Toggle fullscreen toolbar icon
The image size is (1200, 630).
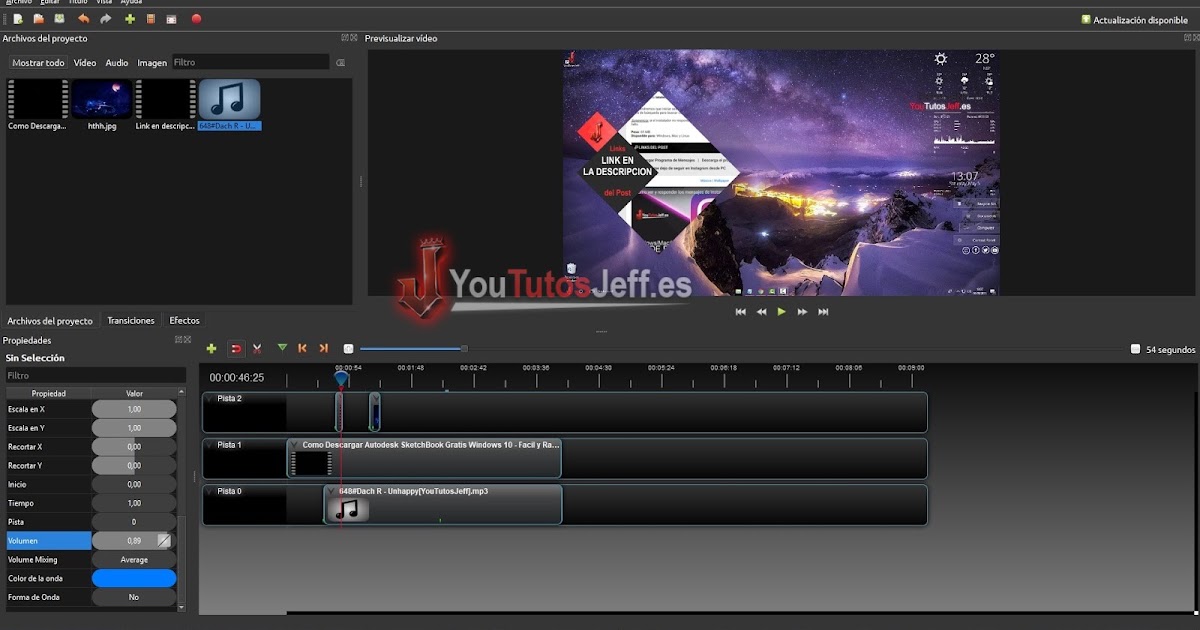(172, 18)
